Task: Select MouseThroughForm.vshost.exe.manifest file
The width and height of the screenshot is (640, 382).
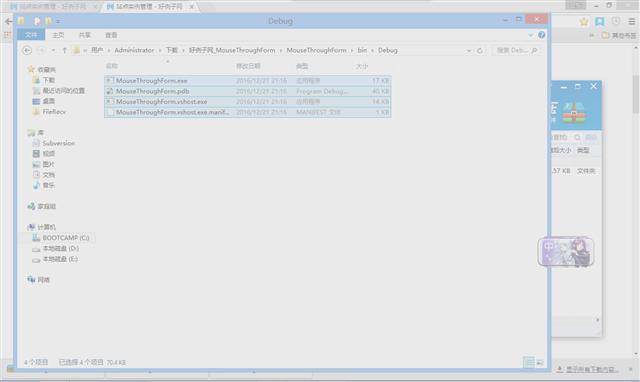Action: coord(248,112)
